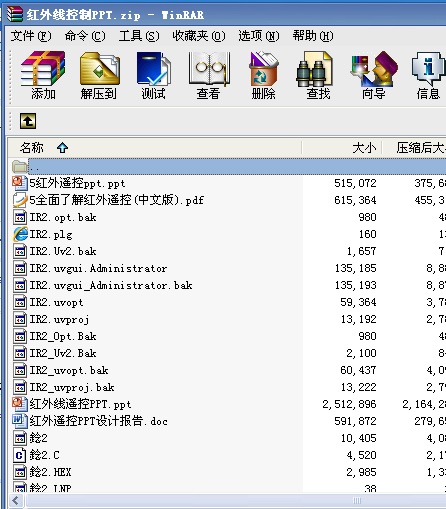Click the WinRAR title bar books icon
Image resolution: width=446 pixels, height=509 pixels.
tap(15, 14)
